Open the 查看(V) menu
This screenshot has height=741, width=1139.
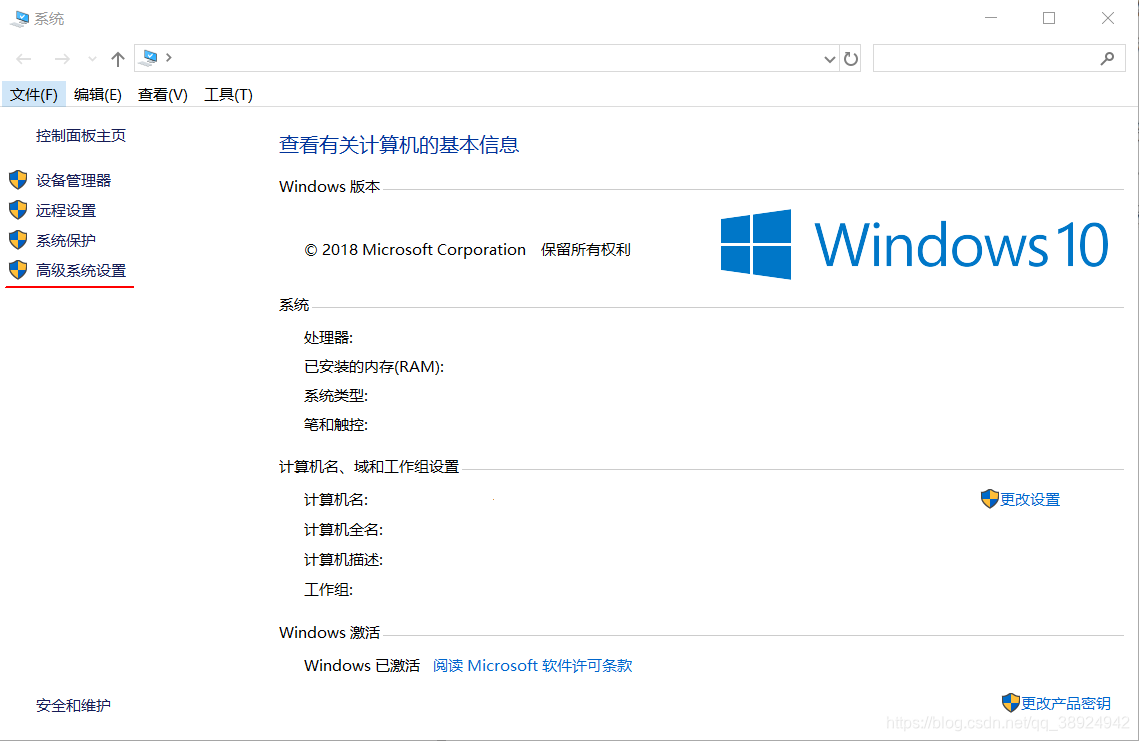tap(163, 94)
